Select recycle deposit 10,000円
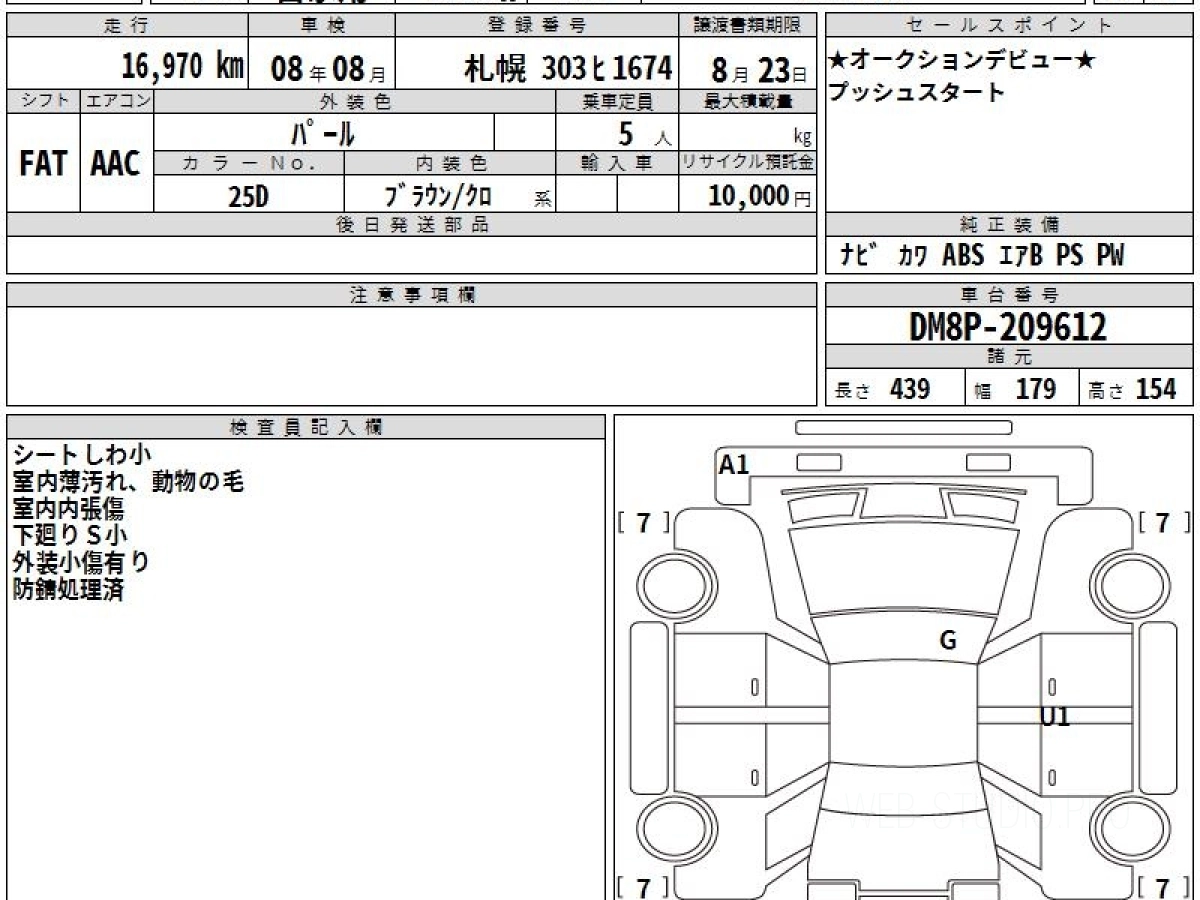 pos(759,196)
